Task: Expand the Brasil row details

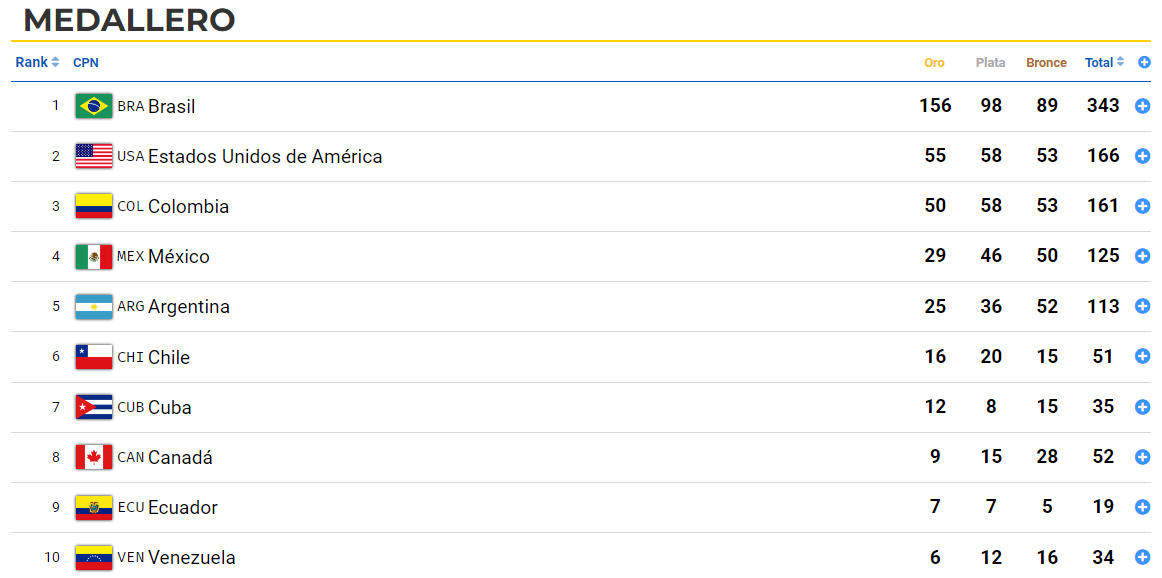Action: pyautogui.click(x=1142, y=107)
